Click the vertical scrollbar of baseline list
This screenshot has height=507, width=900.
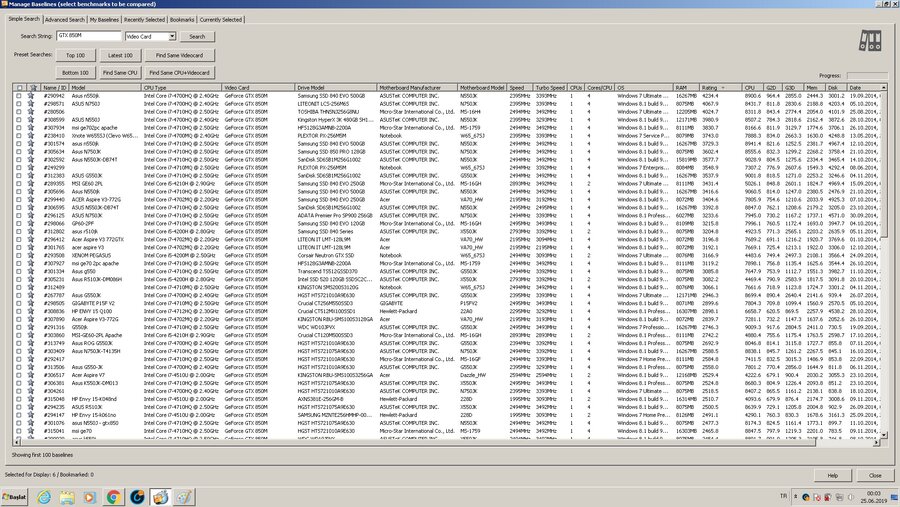coord(883,261)
